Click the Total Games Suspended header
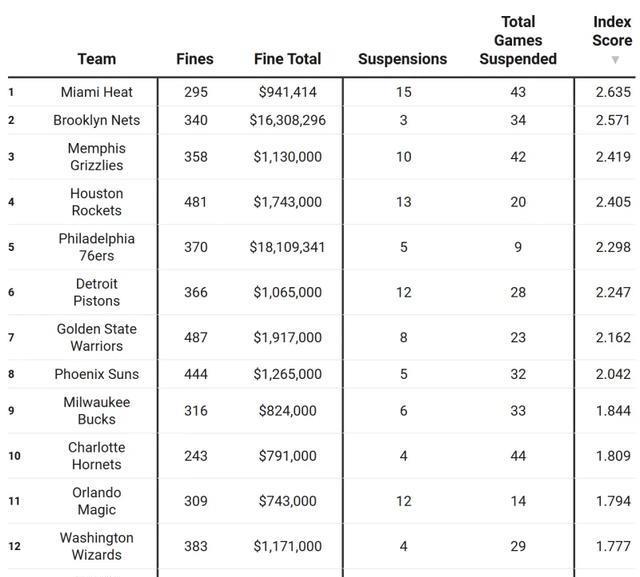 518,40
